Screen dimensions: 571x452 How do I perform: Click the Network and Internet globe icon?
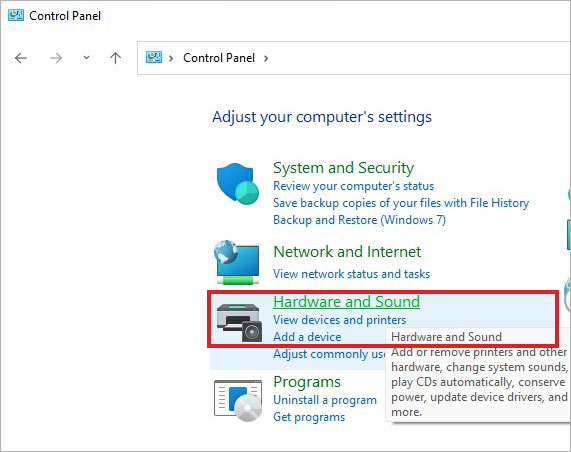click(x=237, y=262)
